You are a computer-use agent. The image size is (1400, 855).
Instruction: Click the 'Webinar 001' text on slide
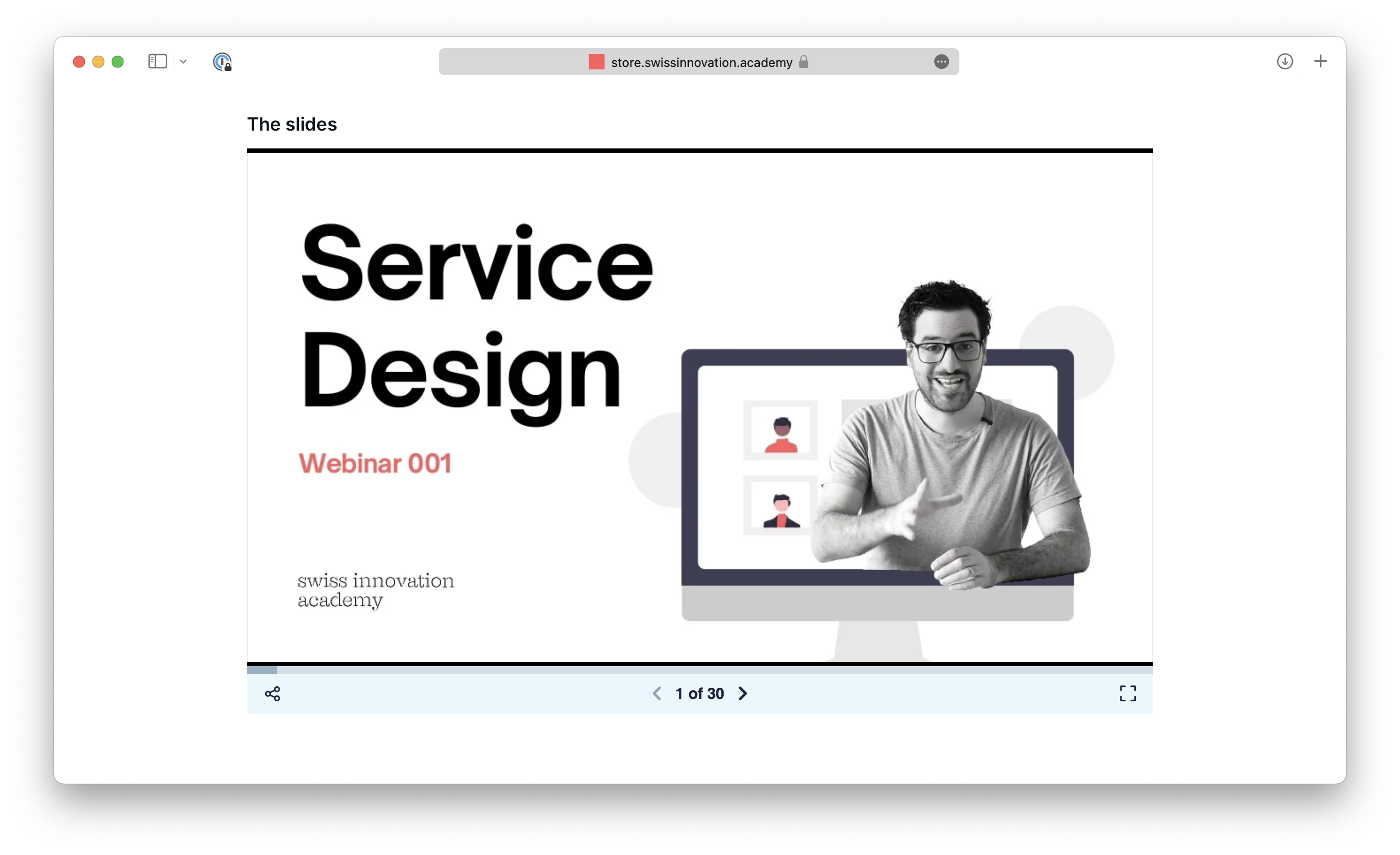[375, 464]
